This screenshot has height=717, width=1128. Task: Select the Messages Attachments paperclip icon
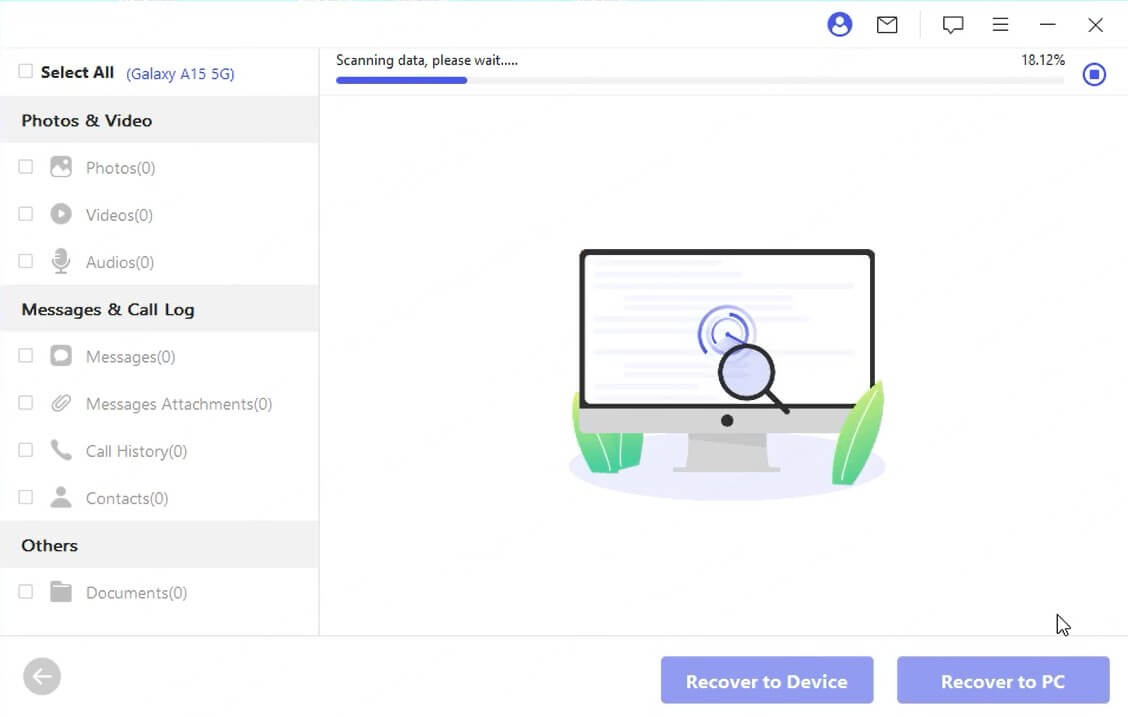pyautogui.click(x=62, y=403)
